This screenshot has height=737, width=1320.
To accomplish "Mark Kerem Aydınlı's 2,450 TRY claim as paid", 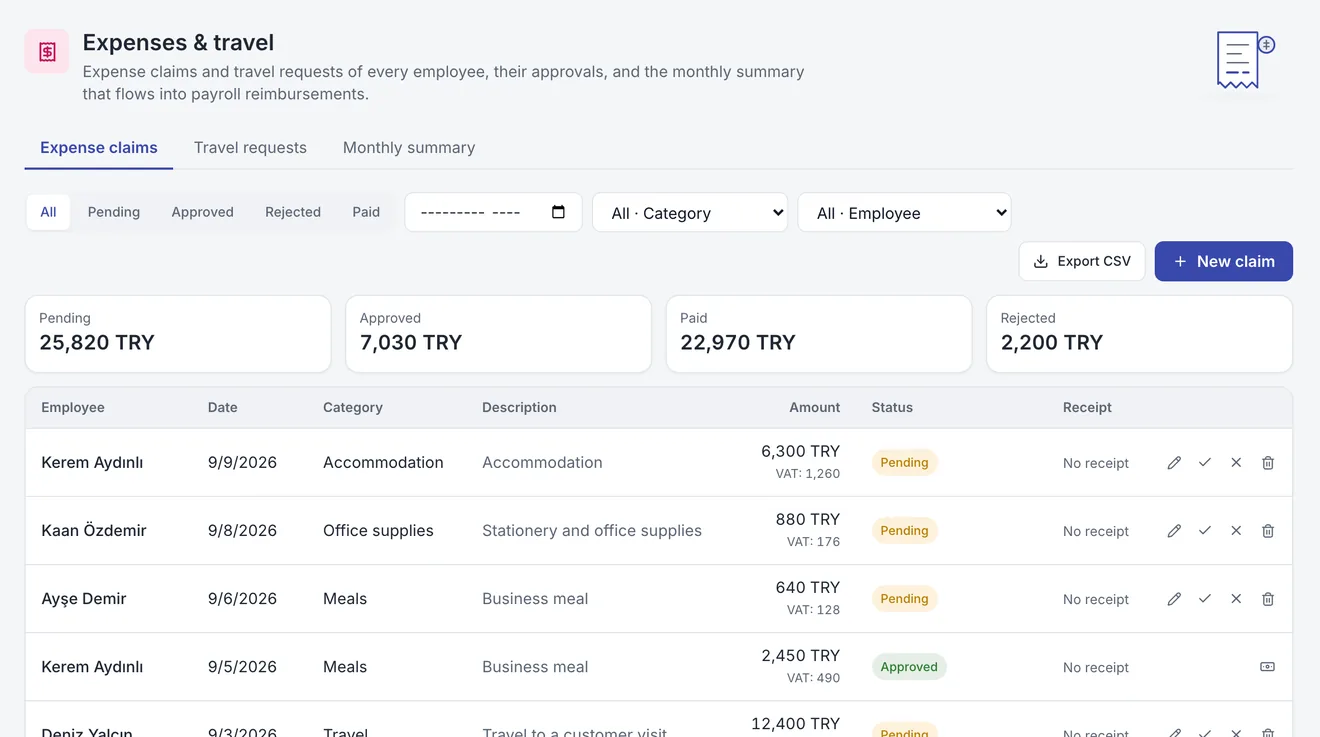I will click(1267, 667).
